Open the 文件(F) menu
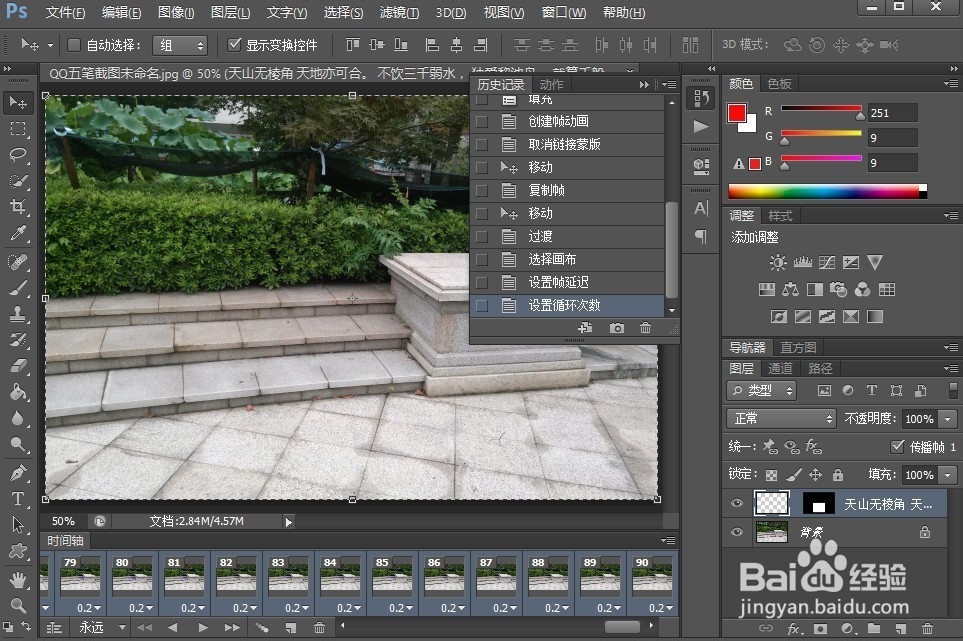 coord(66,12)
